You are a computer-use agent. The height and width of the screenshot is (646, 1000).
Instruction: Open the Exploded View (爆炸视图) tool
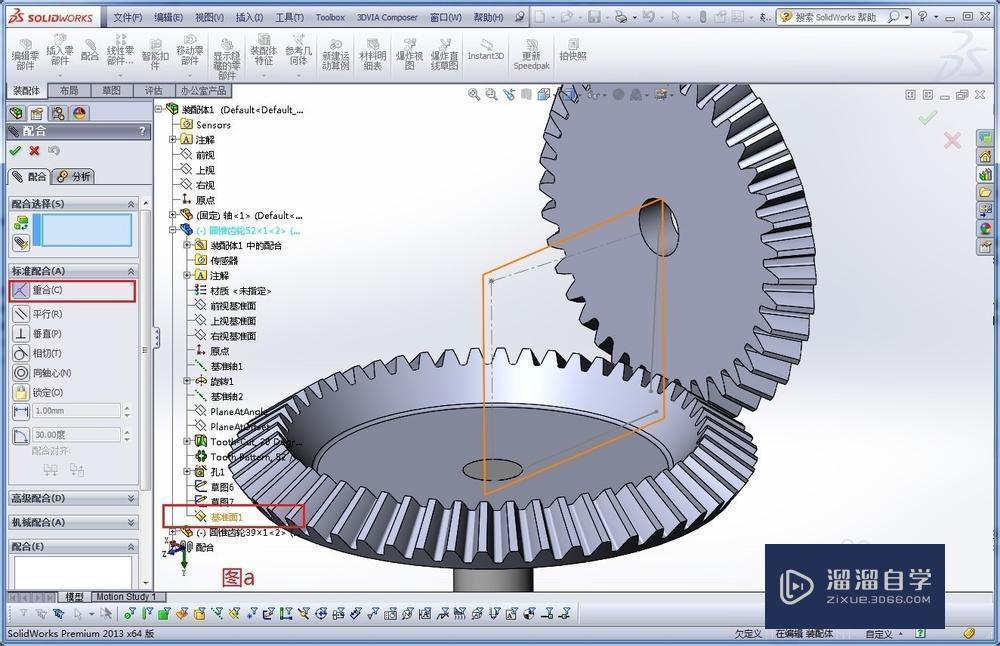[409, 52]
